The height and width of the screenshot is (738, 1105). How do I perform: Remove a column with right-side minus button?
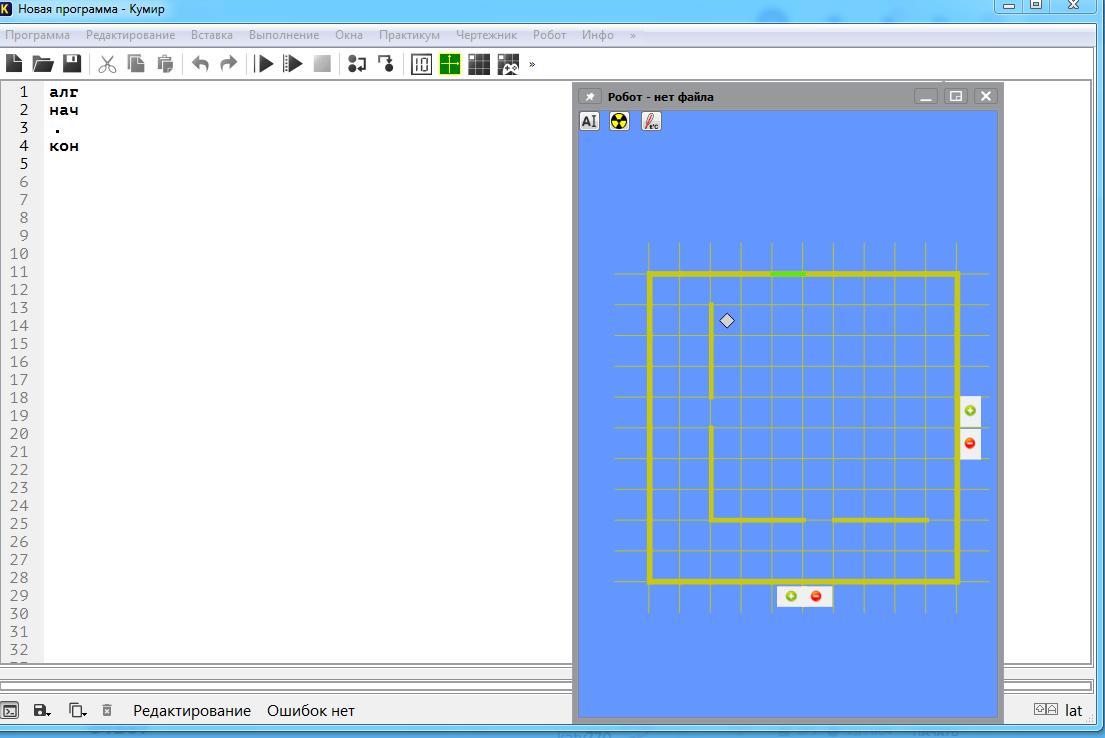(970, 443)
